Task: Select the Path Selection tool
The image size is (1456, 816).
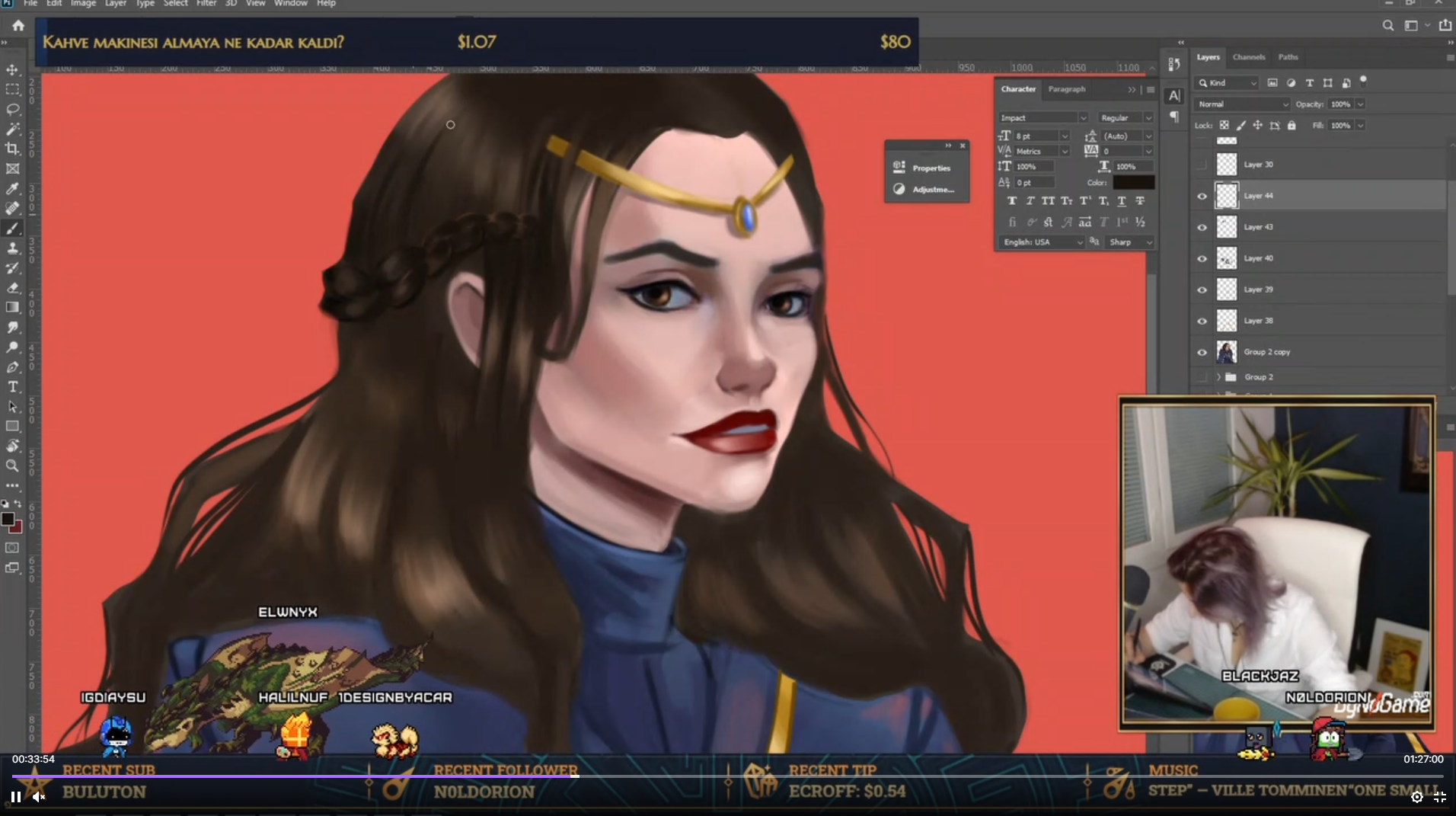Action: (12, 407)
